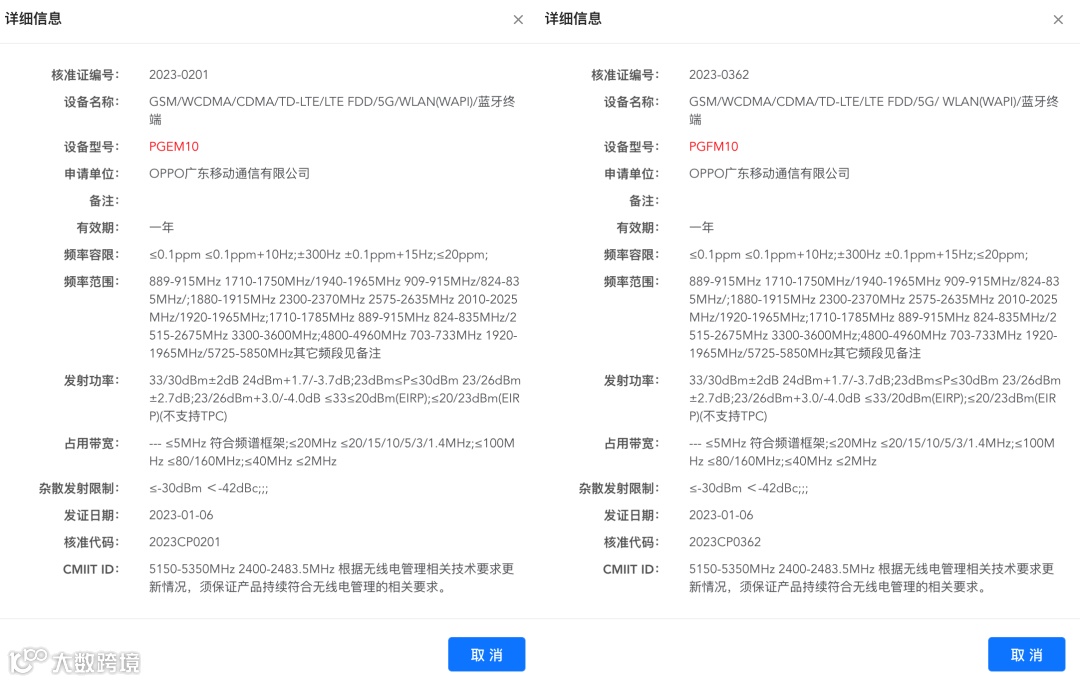Click 申请单位 label in left dialog
The image size is (1080, 682).
[x=91, y=173]
